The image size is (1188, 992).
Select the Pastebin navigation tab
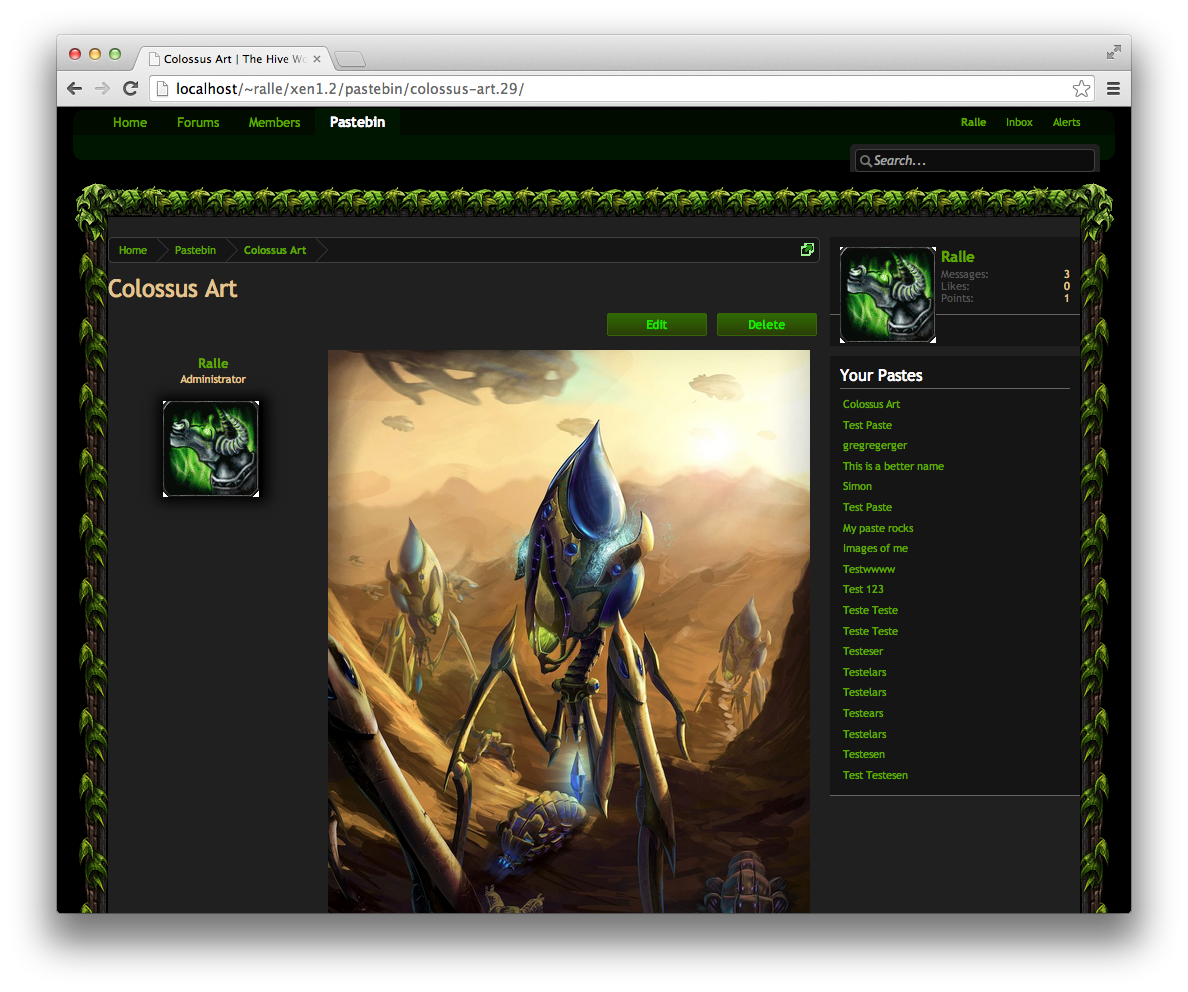click(357, 122)
